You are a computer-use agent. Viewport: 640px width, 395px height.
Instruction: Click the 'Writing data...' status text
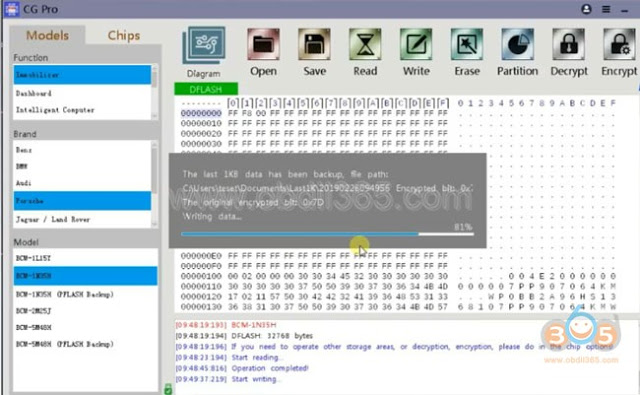[212, 216]
